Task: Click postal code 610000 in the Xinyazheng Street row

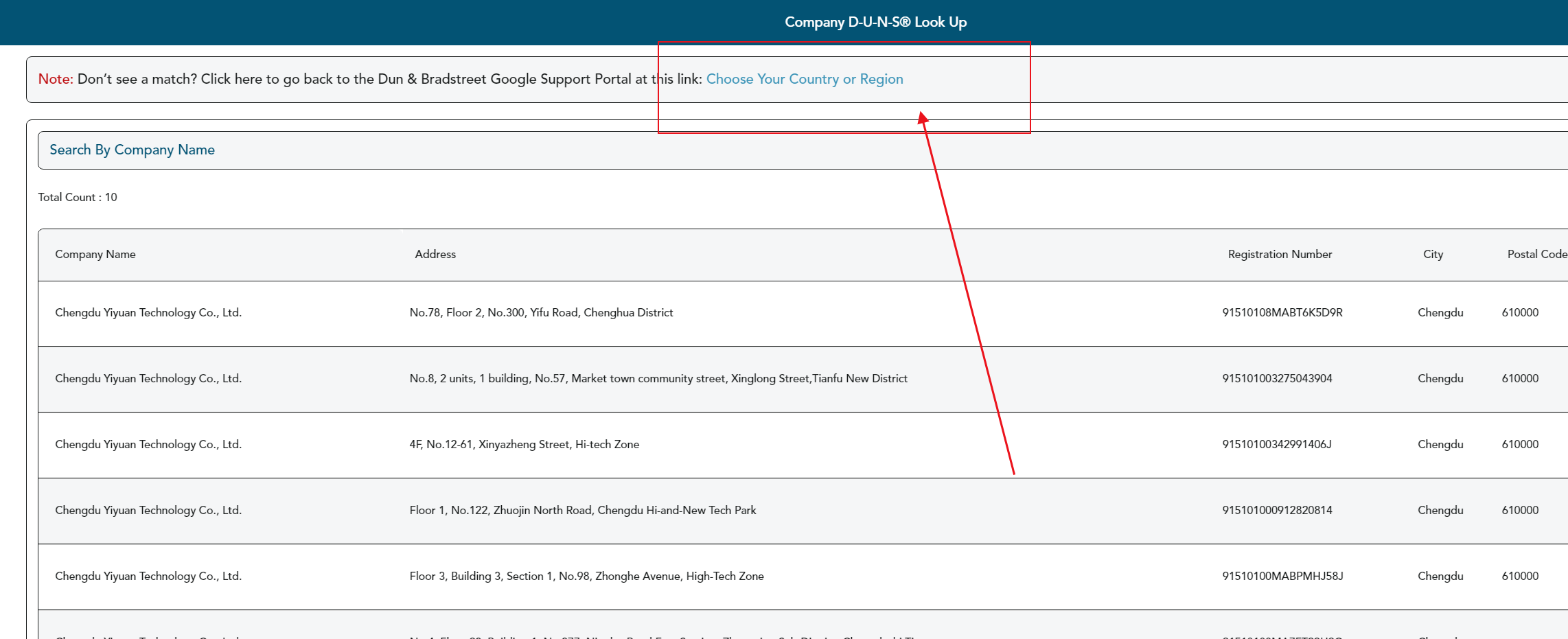Action: point(1520,444)
